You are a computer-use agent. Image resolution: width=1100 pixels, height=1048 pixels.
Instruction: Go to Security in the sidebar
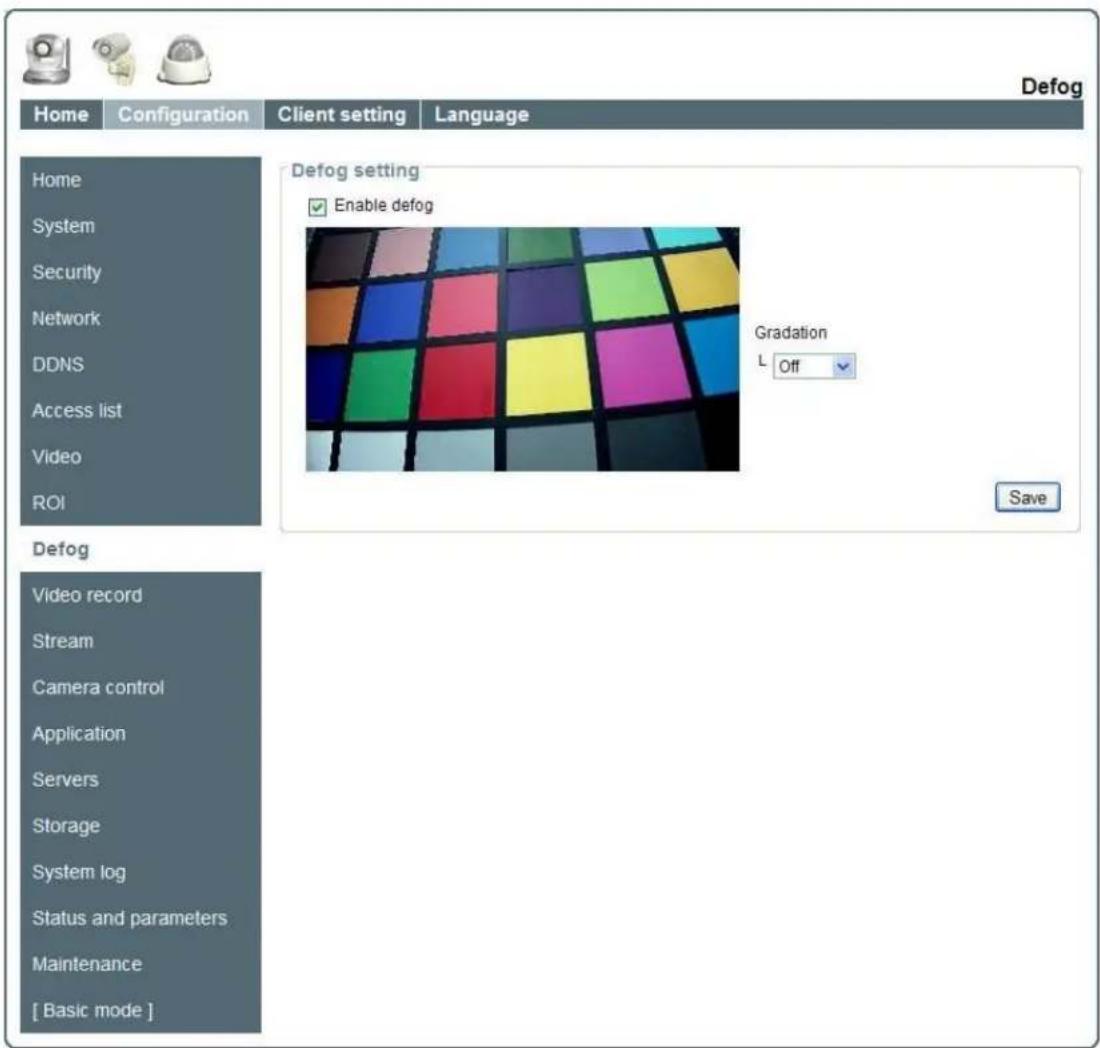pos(140,272)
